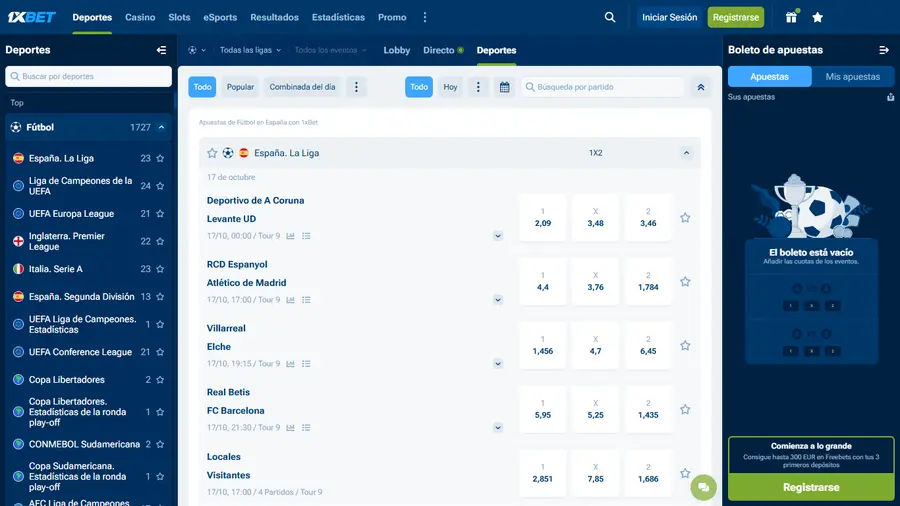Open the sport selector dropdown
Image resolution: width=900 pixels, height=506 pixels.
point(196,50)
